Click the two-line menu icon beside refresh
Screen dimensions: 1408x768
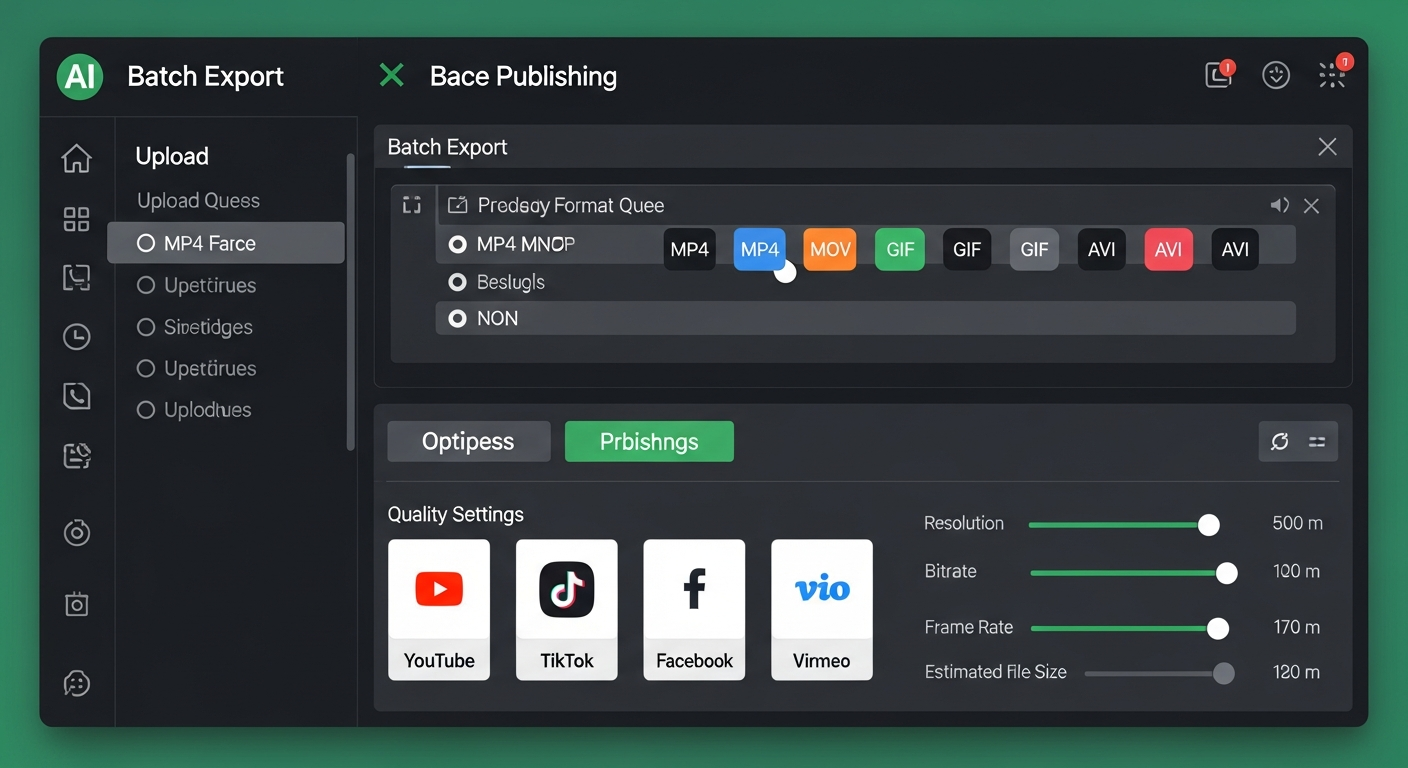[1317, 441]
